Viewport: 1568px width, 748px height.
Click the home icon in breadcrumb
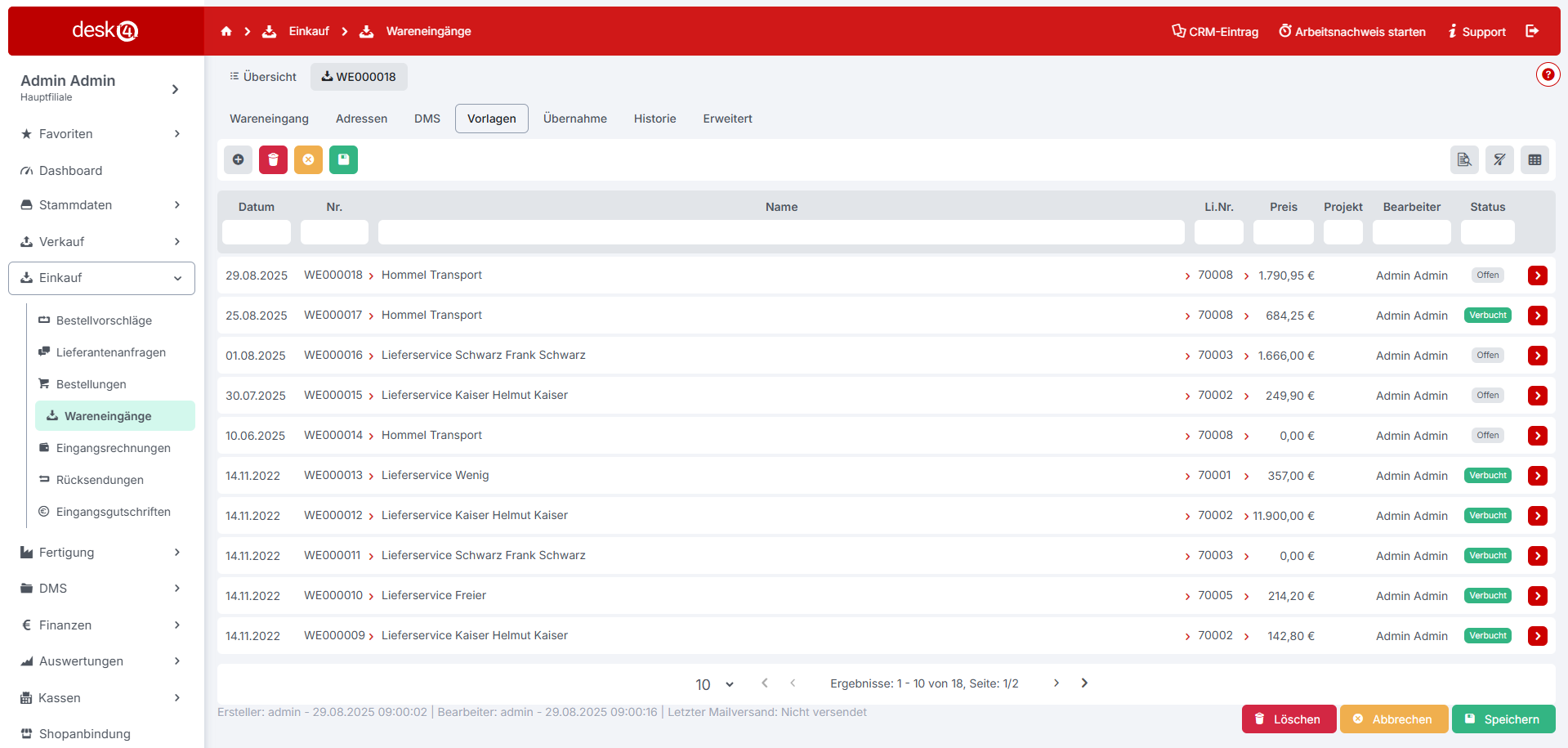226,31
